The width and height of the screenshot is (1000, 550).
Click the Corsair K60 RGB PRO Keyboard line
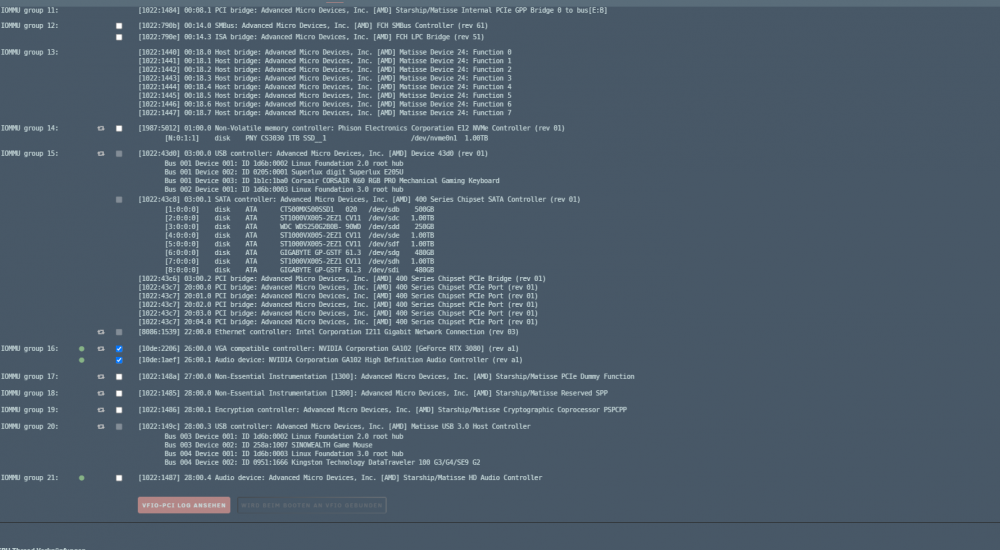[x=332, y=181]
